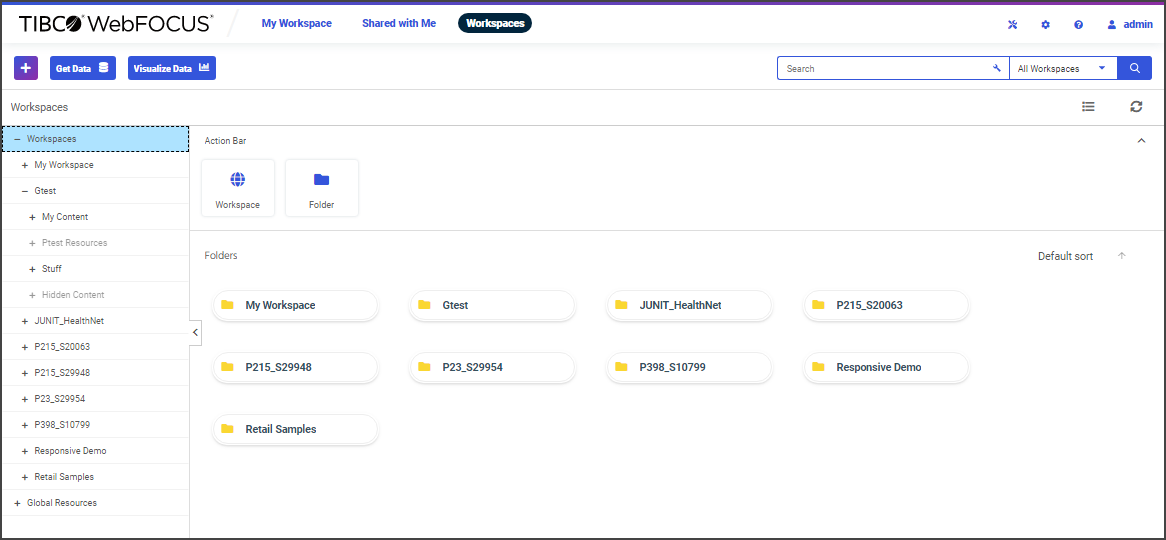Screen dimensions: 1166x540
Task: Open the P398_S10799 folder card
Action: (689, 367)
